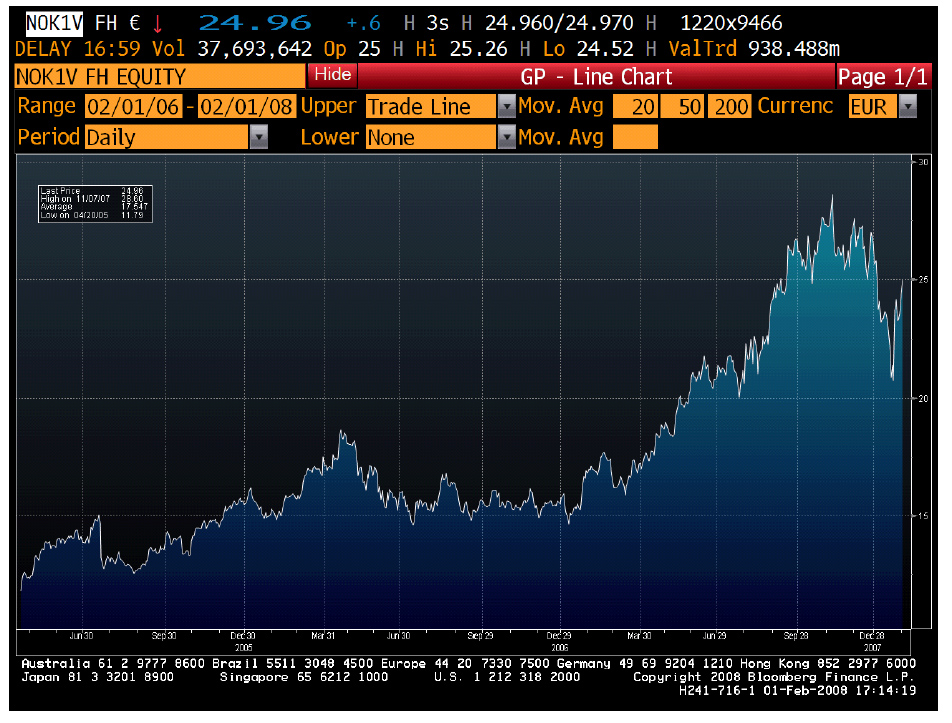Click the 200 moving average field
Image resolution: width=952 pixels, height=723 pixels.
click(x=730, y=107)
